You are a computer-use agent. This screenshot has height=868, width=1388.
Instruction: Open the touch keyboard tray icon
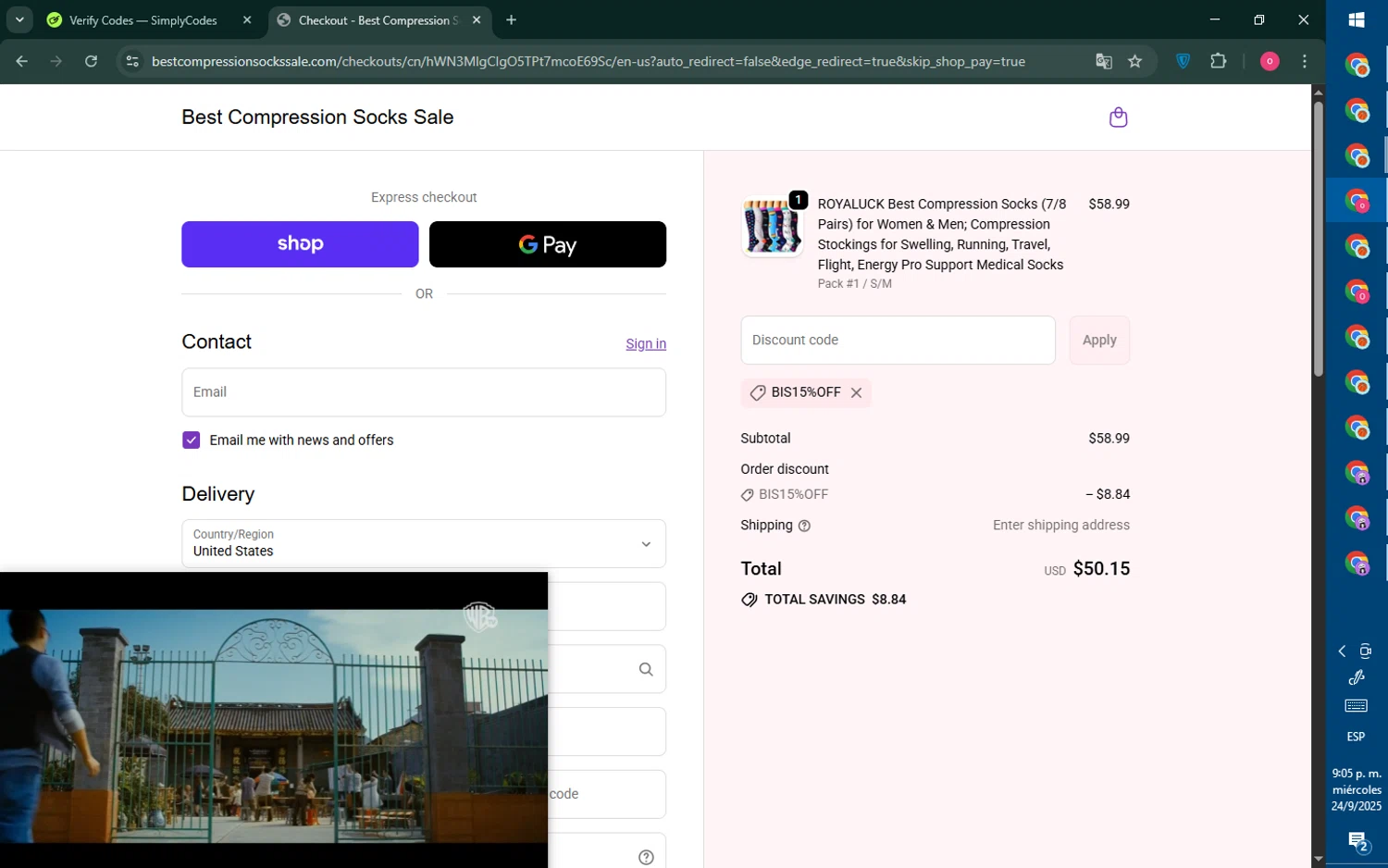point(1357,706)
